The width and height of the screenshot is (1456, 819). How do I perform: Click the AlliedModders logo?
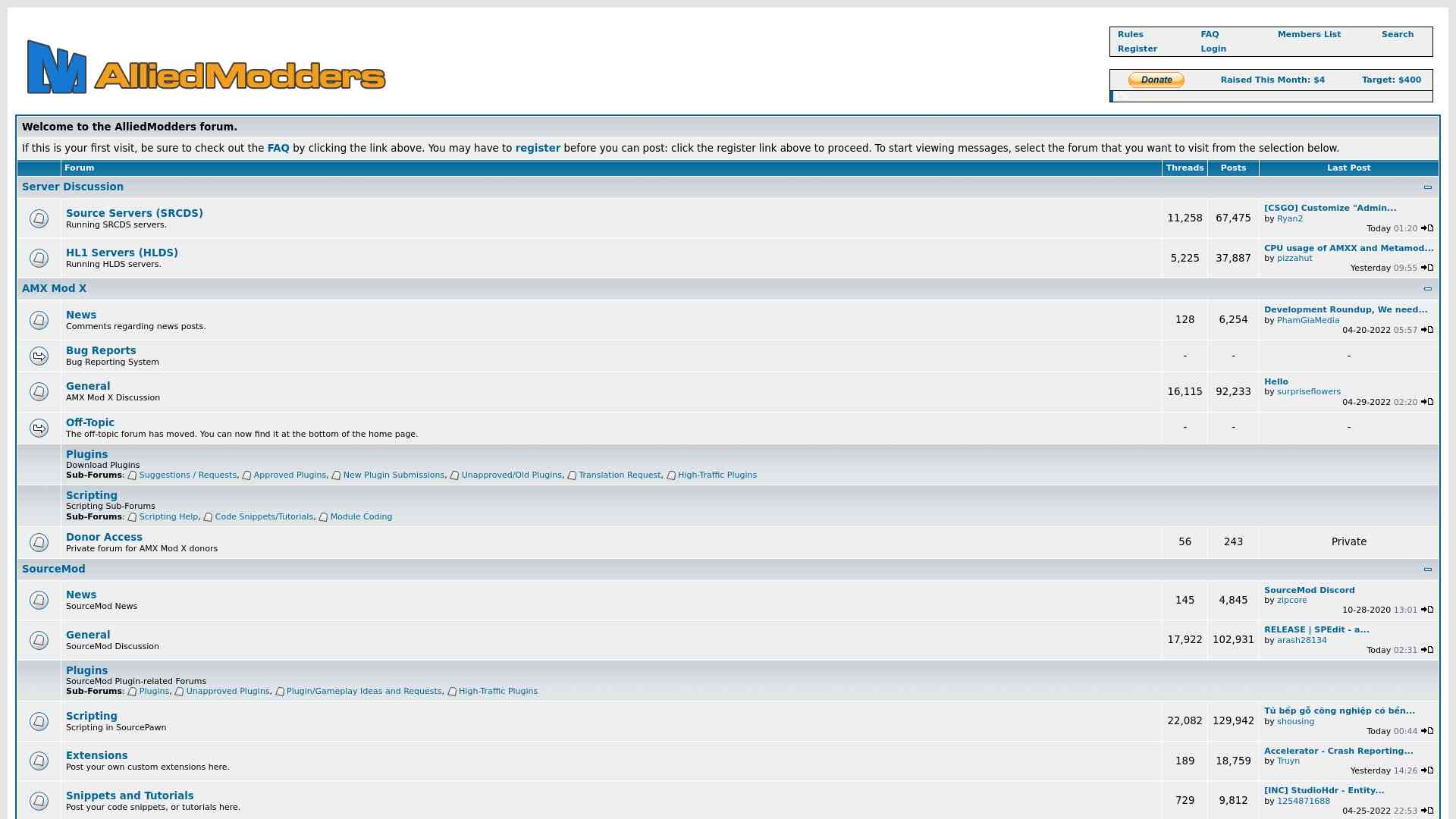pos(206,67)
